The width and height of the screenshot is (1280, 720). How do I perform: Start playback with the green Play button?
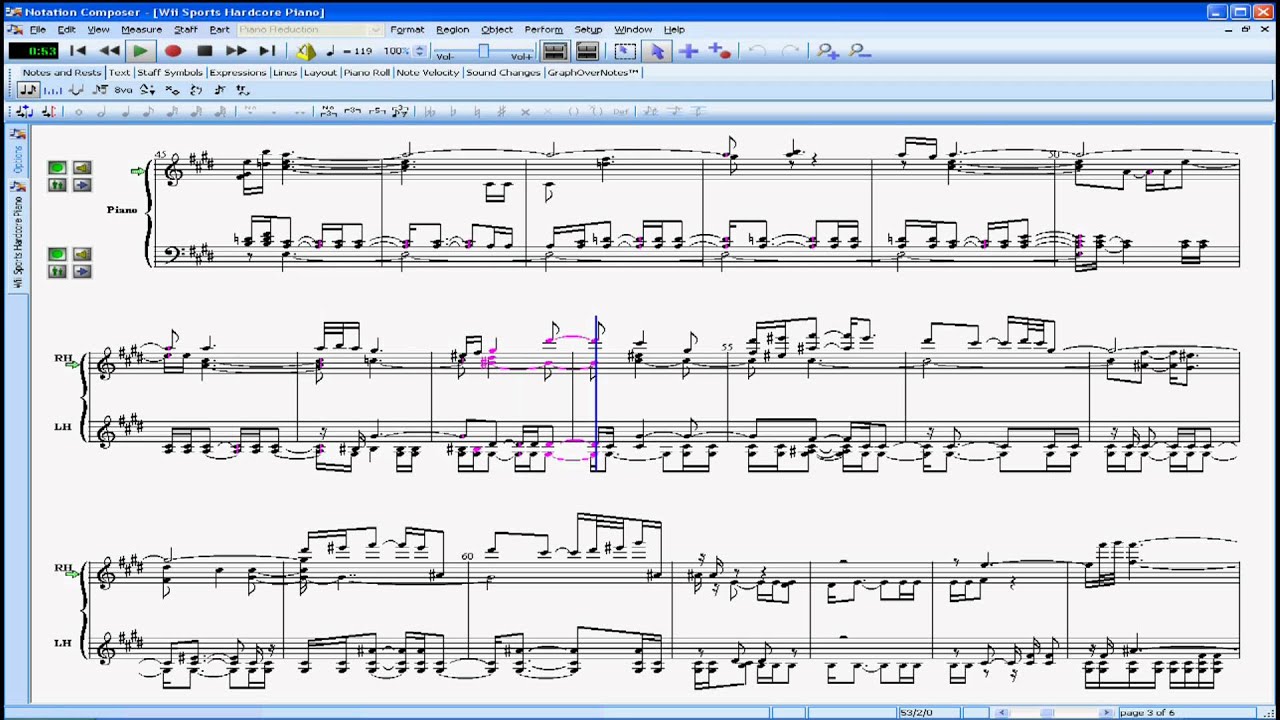[x=141, y=51]
